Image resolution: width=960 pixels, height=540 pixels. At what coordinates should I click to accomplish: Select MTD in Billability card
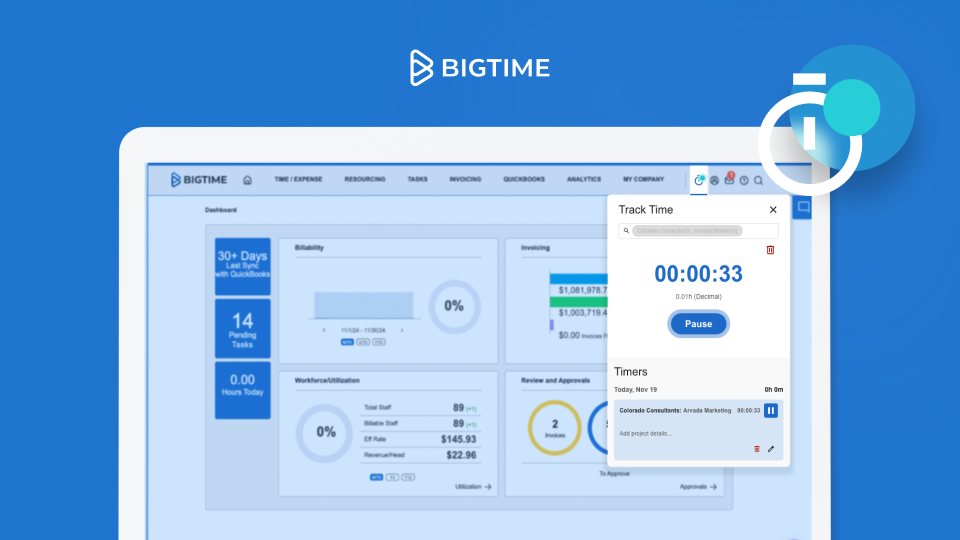tap(347, 342)
